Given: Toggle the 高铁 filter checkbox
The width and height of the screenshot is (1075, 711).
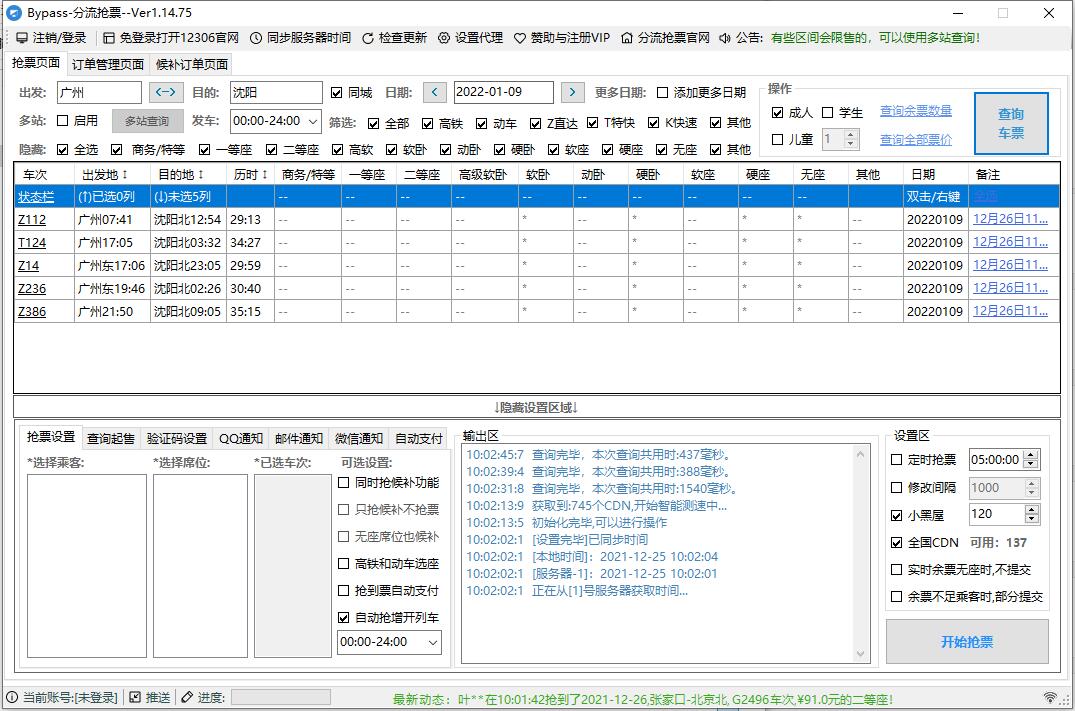Looking at the screenshot, I should 427,123.
